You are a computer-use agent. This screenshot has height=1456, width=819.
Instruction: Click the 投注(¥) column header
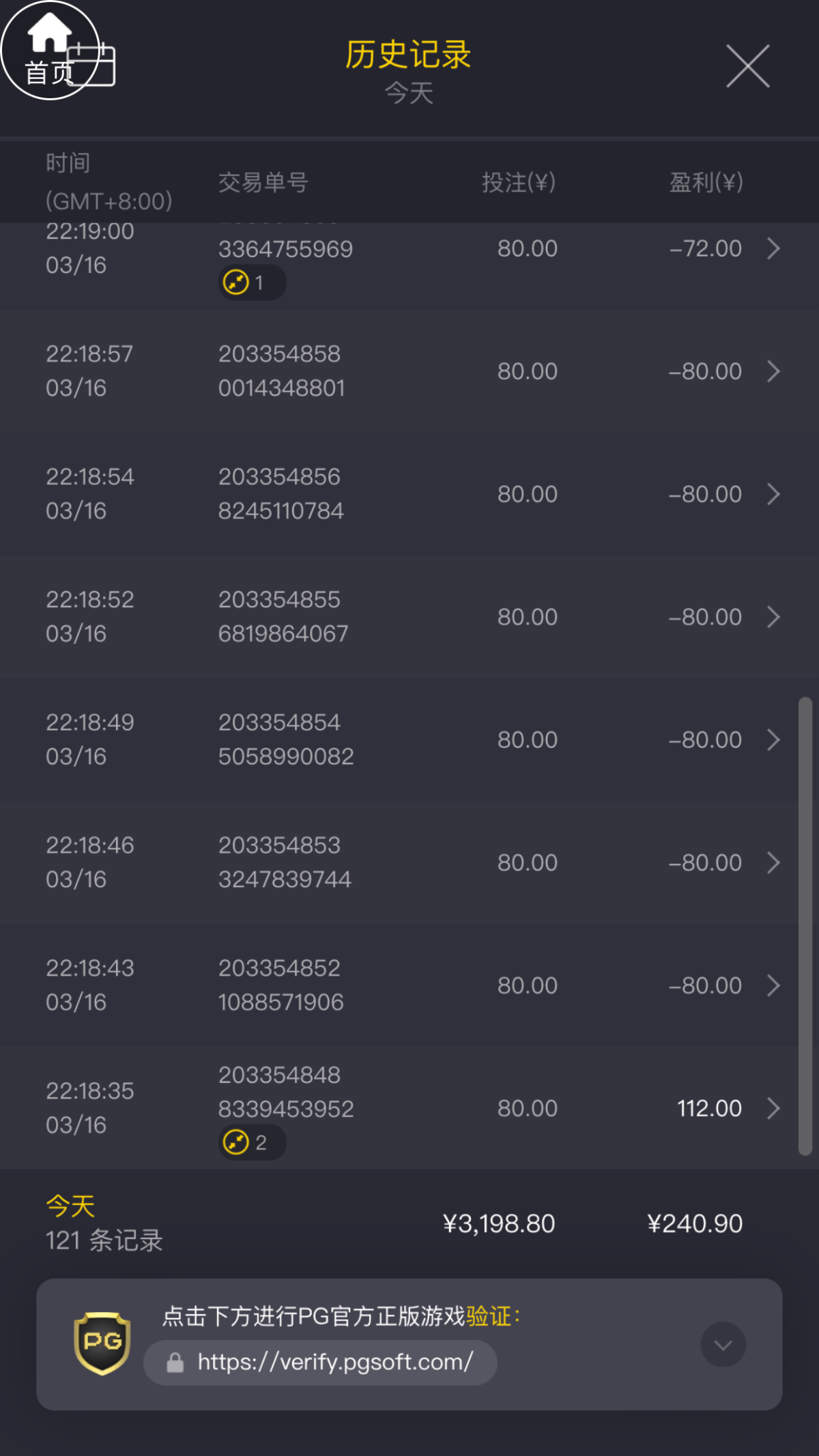(x=519, y=182)
